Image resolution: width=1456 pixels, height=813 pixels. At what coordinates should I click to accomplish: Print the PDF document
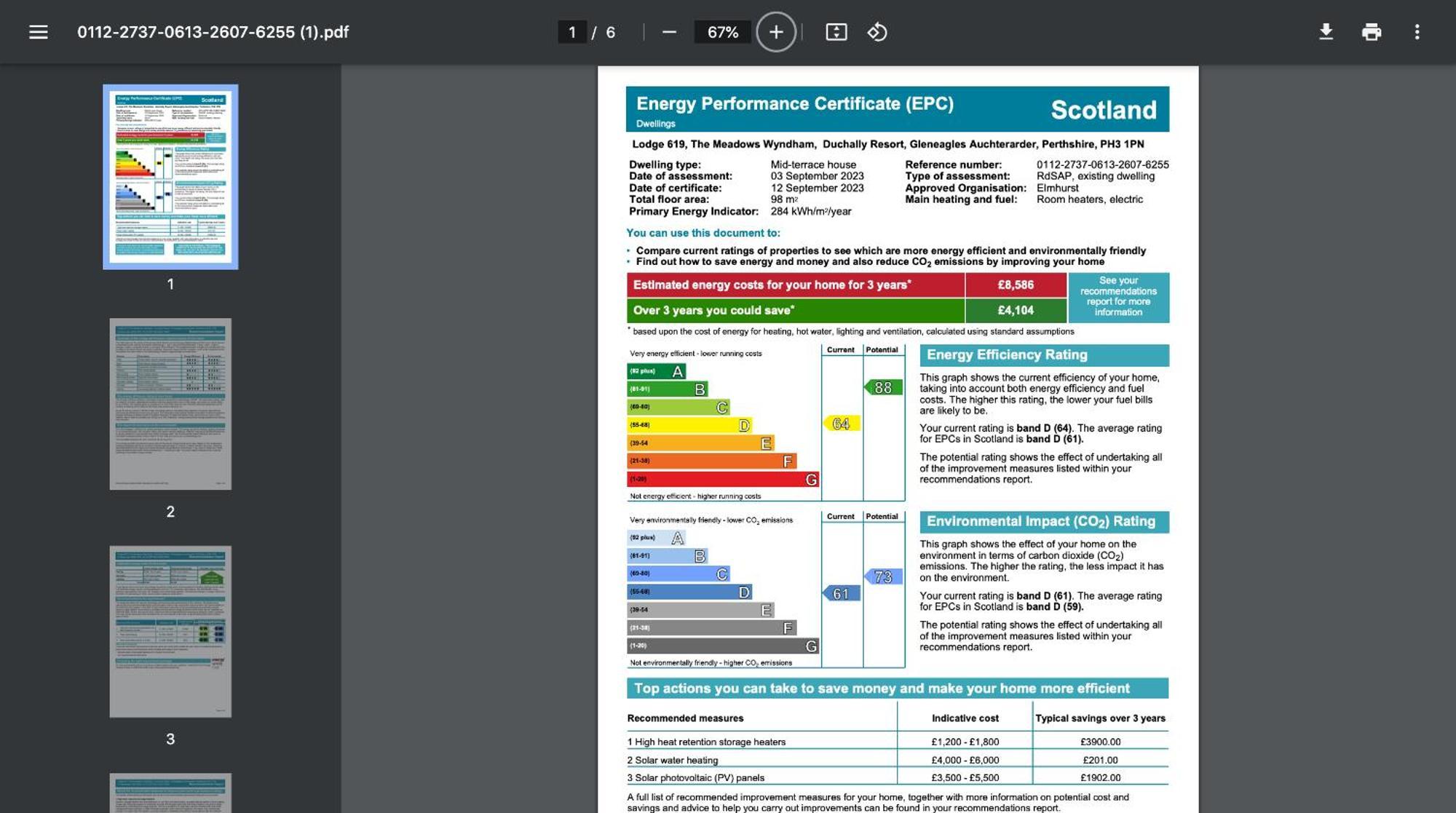1371,32
